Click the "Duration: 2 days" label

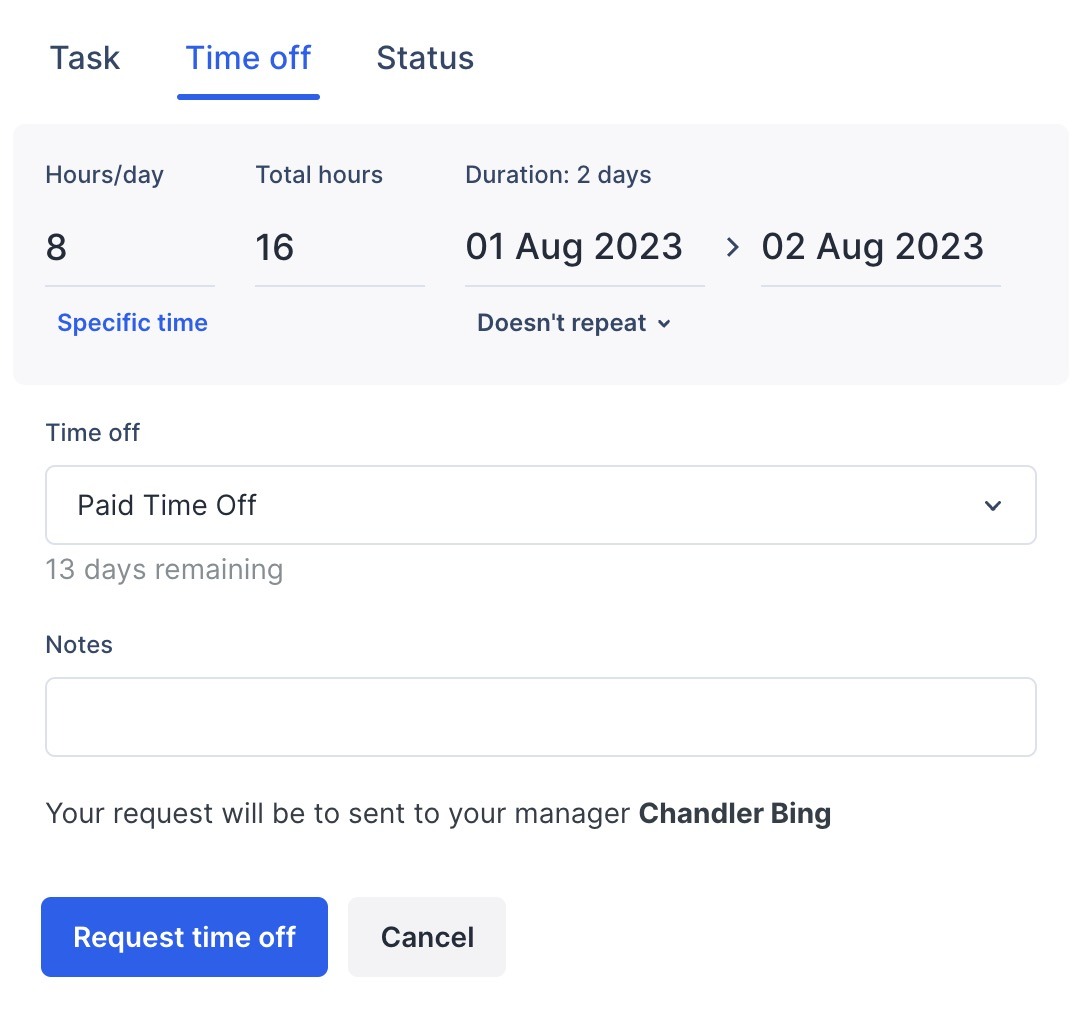coord(558,174)
